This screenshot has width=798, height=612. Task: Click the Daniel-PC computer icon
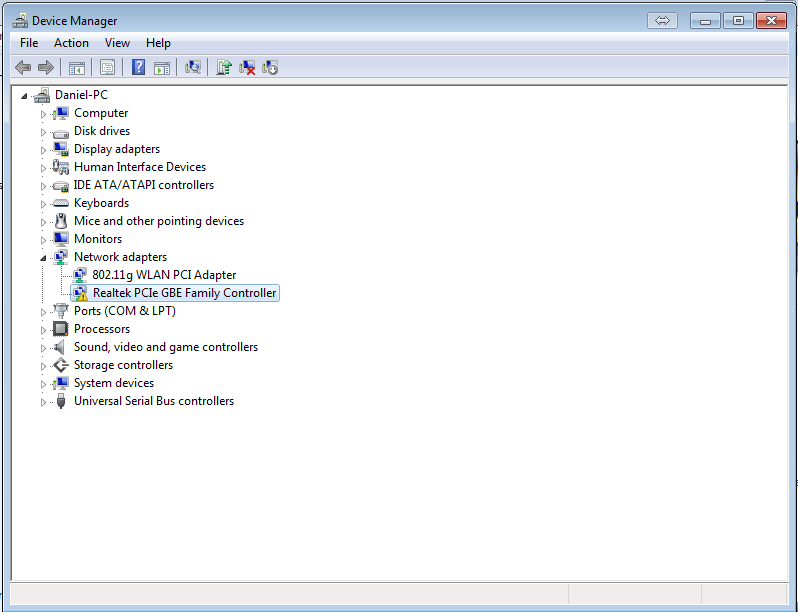pyautogui.click(x=42, y=95)
